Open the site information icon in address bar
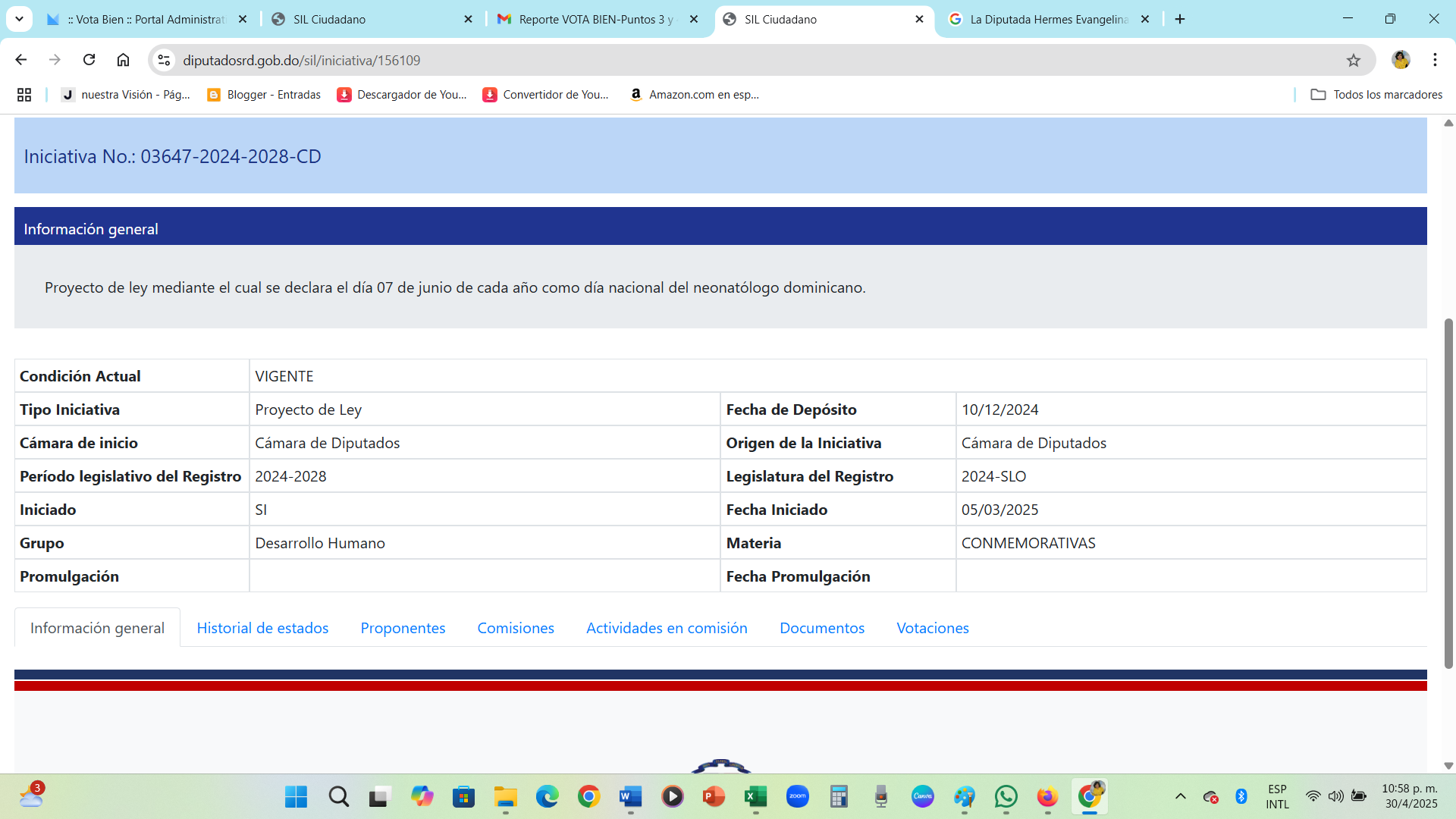 [164, 60]
